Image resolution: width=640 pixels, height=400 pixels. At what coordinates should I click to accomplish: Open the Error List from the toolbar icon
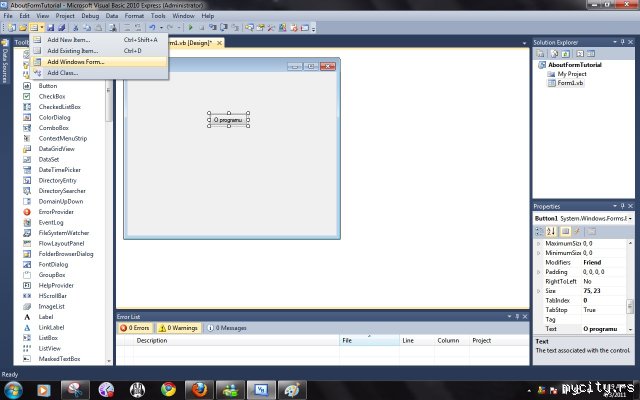(293, 28)
